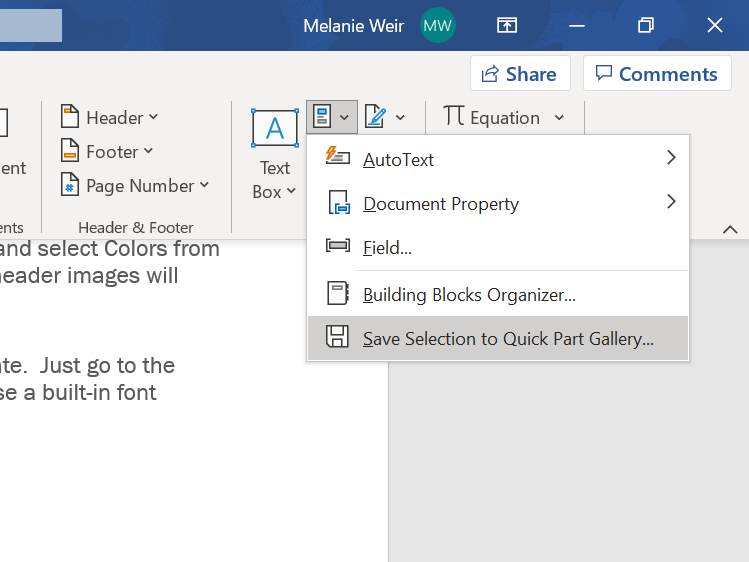Collapse the ribbon with the caret
Viewport: 749px width, 562px height.
coord(730,230)
